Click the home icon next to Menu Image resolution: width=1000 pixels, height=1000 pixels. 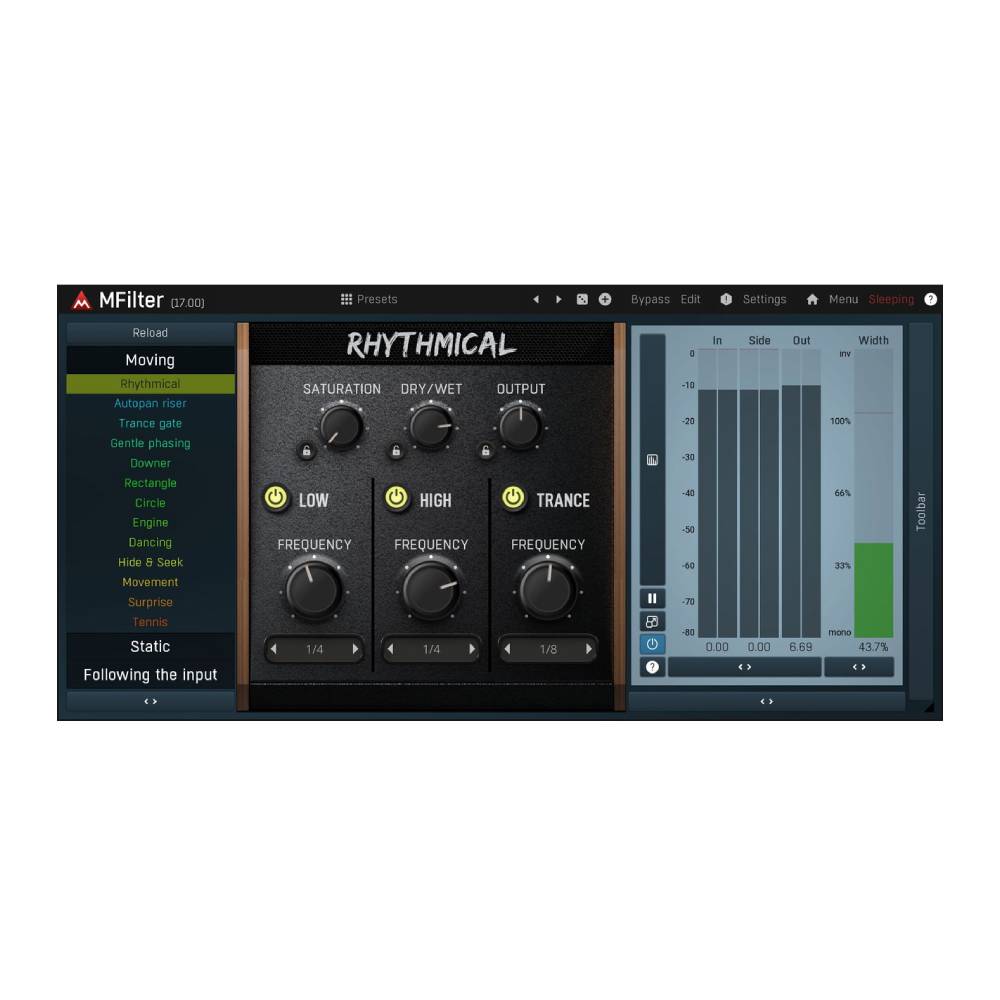click(x=812, y=299)
